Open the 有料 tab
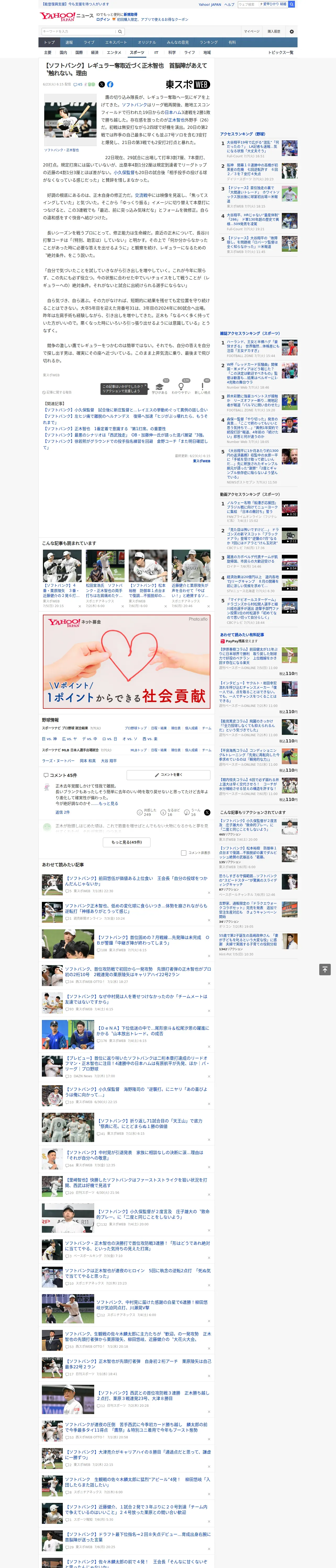 point(232,43)
